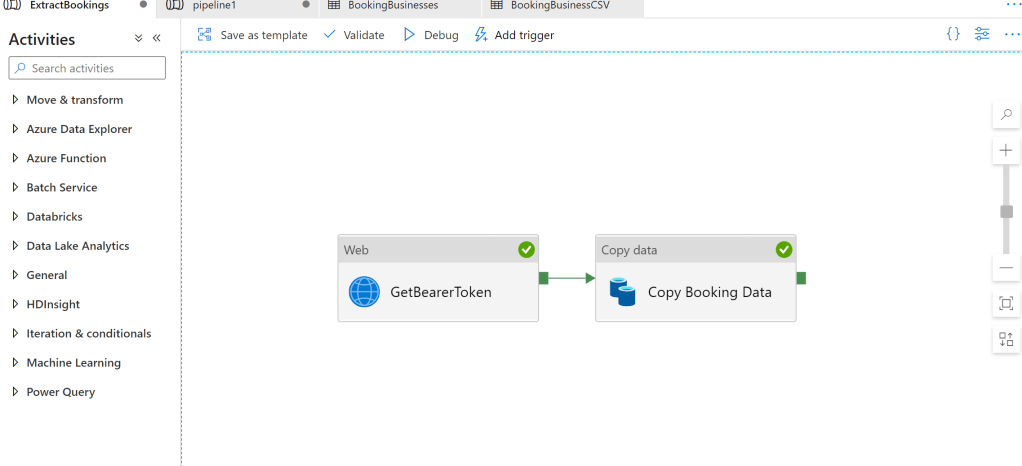Click the auto-align activities icon

(1006, 340)
